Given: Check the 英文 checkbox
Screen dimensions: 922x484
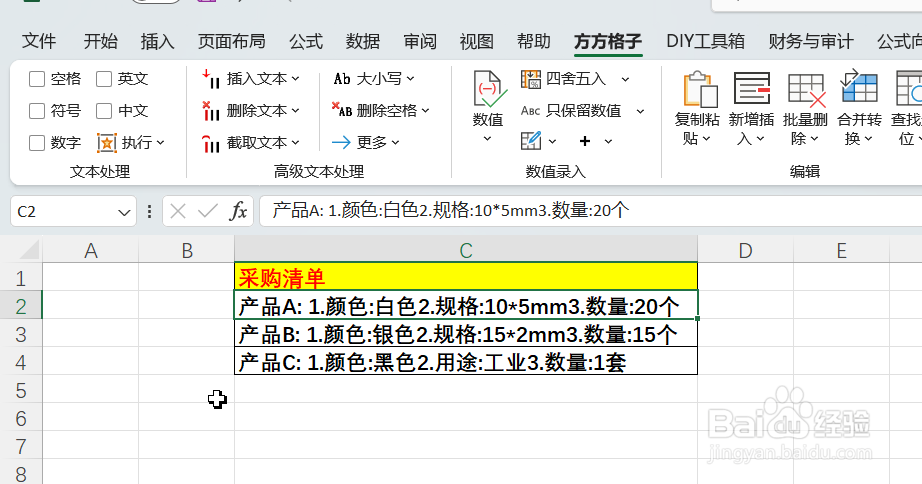Looking at the screenshot, I should coord(104,79).
